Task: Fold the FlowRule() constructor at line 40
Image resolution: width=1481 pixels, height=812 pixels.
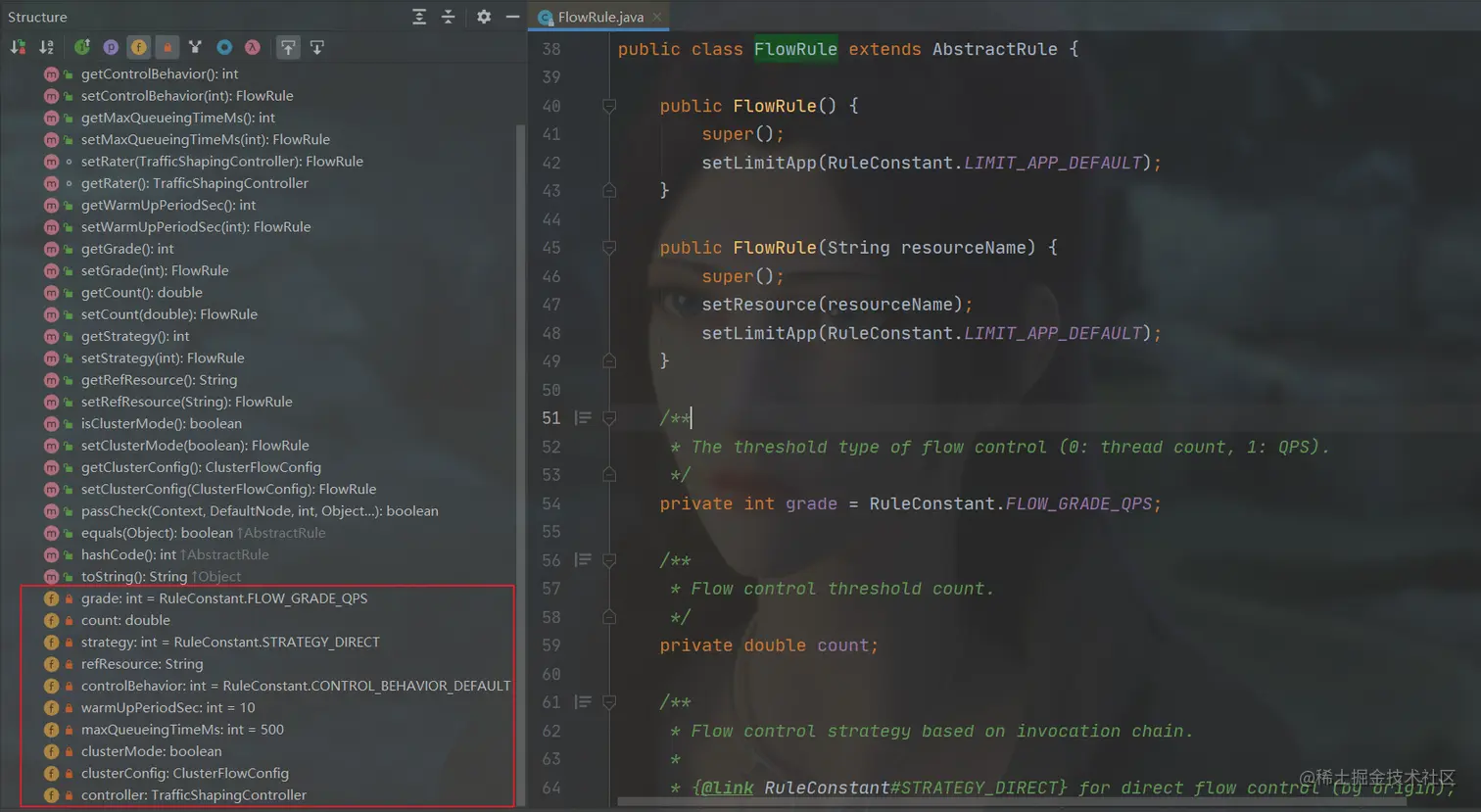Action: 609,106
